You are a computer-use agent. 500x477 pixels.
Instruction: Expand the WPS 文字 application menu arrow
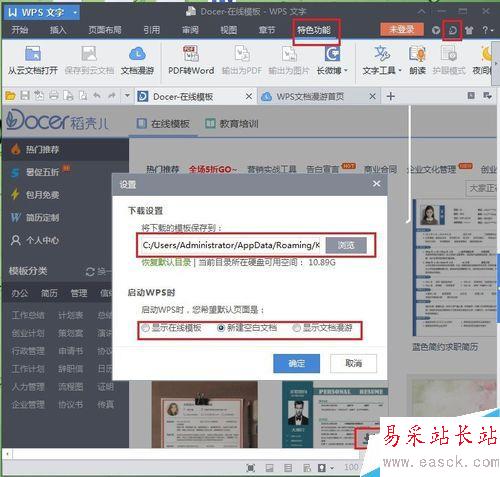(75, 13)
